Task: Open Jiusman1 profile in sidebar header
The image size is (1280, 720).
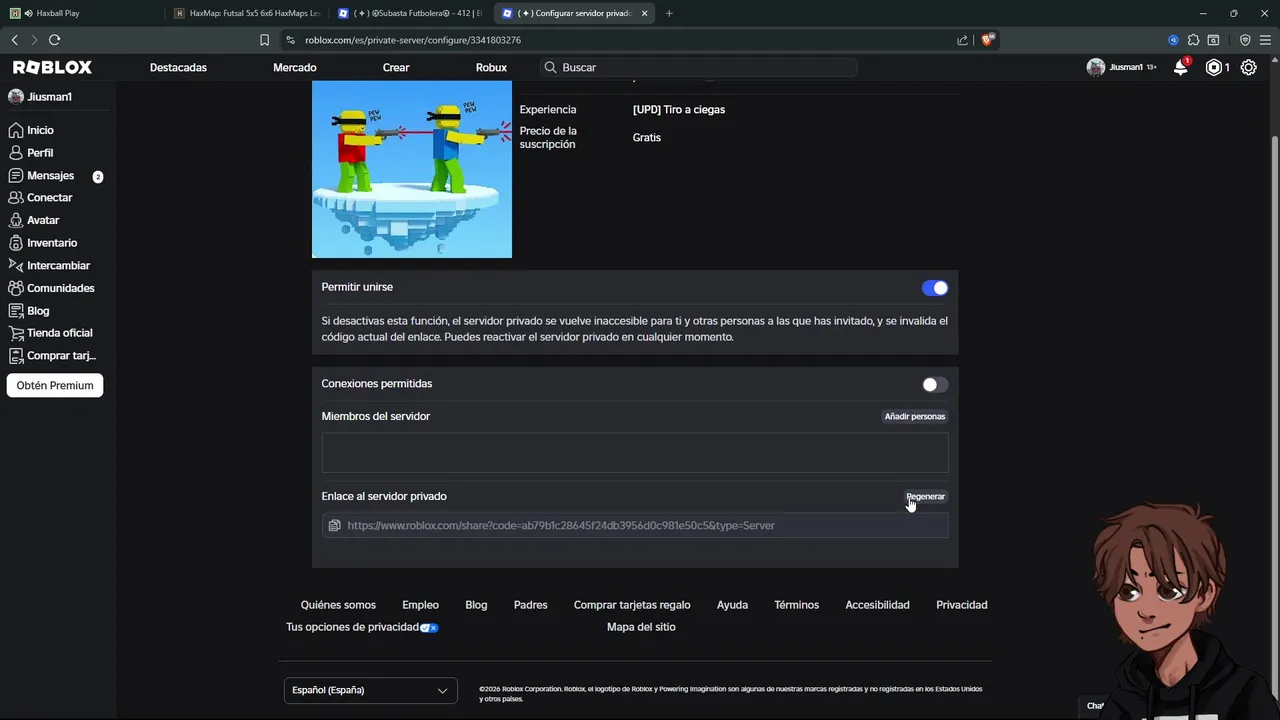Action: [40, 97]
